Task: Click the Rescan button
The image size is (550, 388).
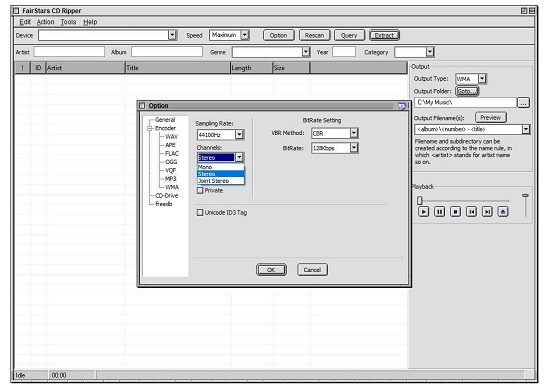Action: pyautogui.click(x=314, y=35)
